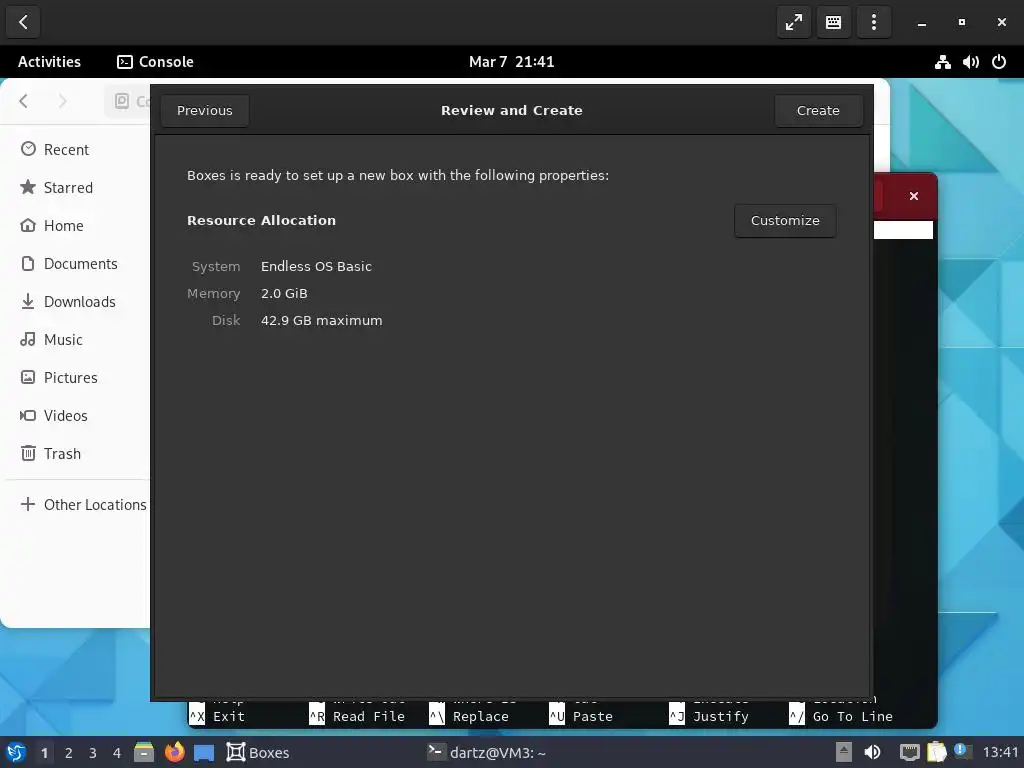Screen dimensions: 1024x768
Task: Click the network icon in the guest panel
Action: click(x=942, y=62)
